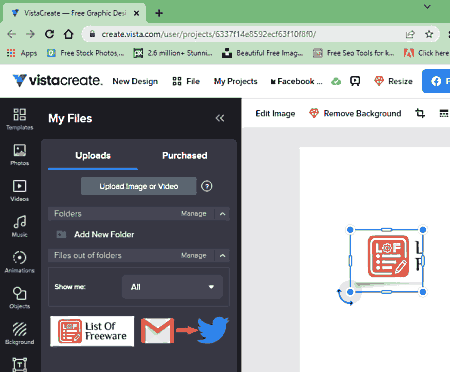Click the top-left resize handle of selection
450x372 pixels.
click(x=350, y=230)
